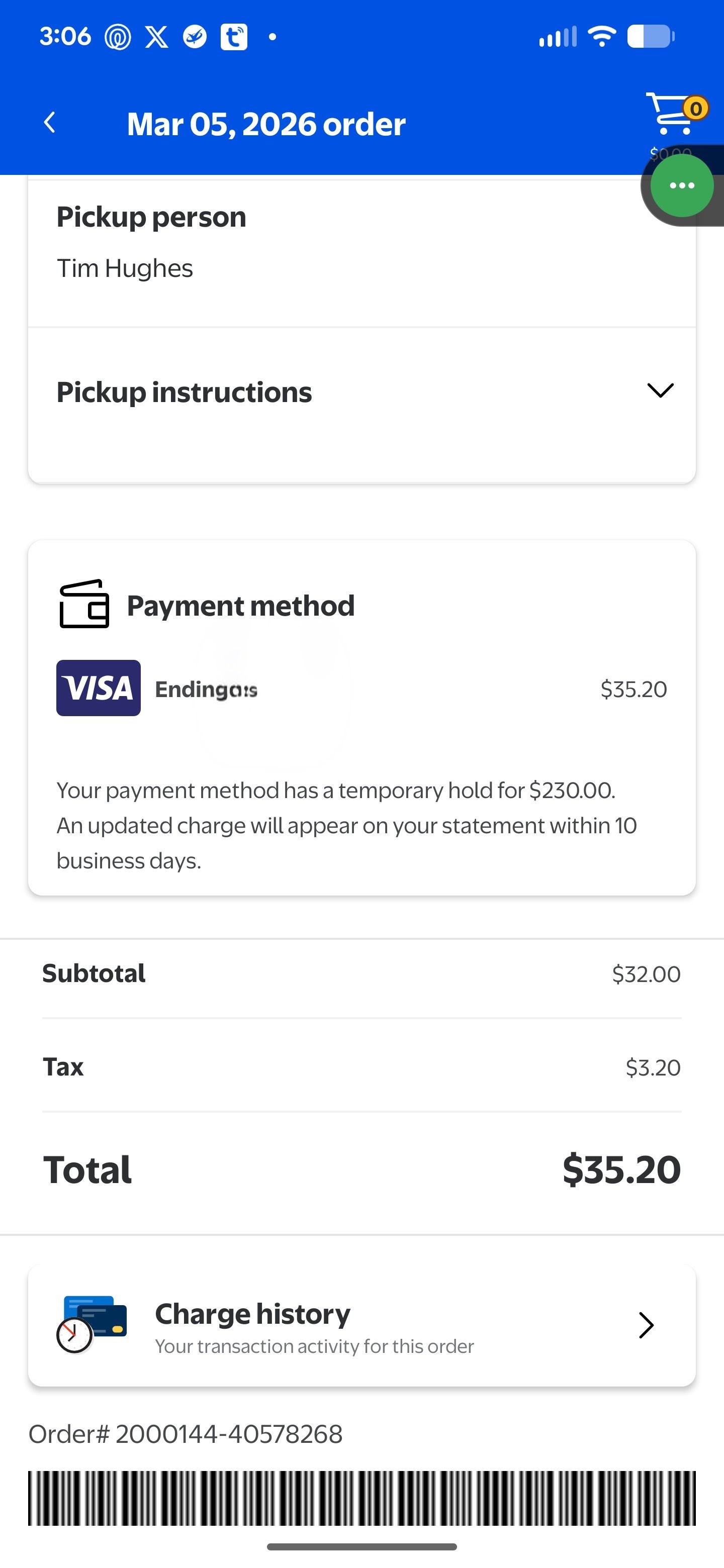Tap pickup person Tim Hughes
The height and width of the screenshot is (1568, 724).
[125, 268]
